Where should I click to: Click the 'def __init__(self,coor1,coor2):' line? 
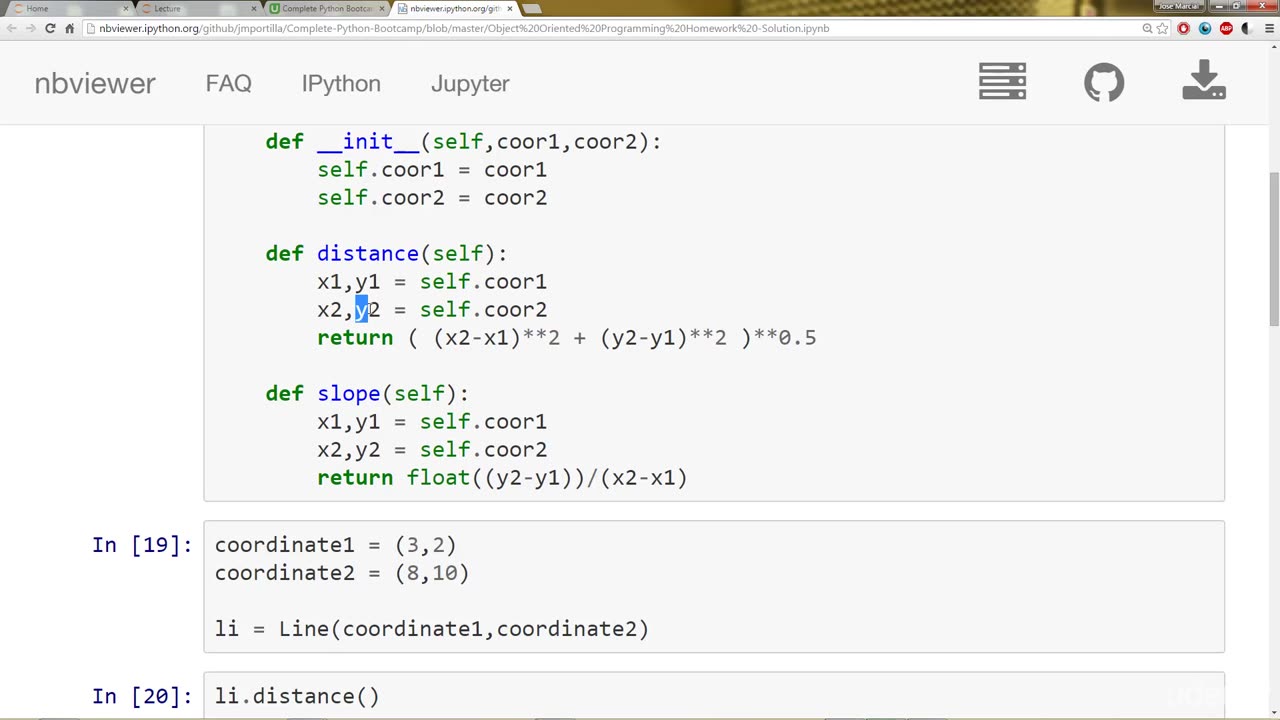click(x=463, y=141)
